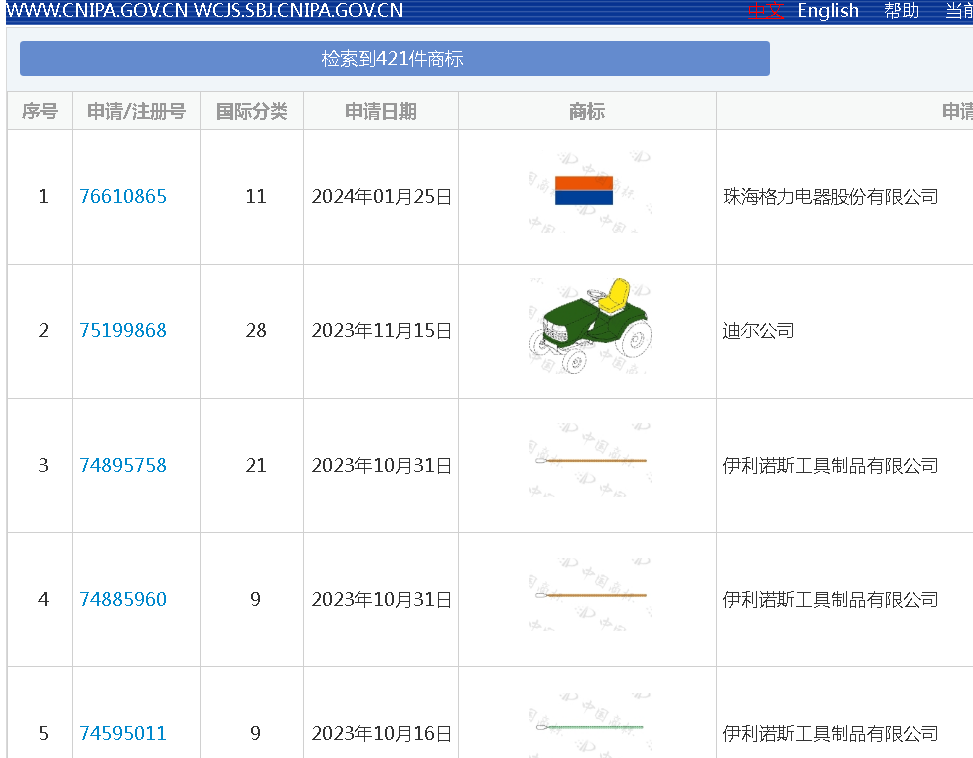Click the WWW.CNIPA.GOV.CN address text

97,11
